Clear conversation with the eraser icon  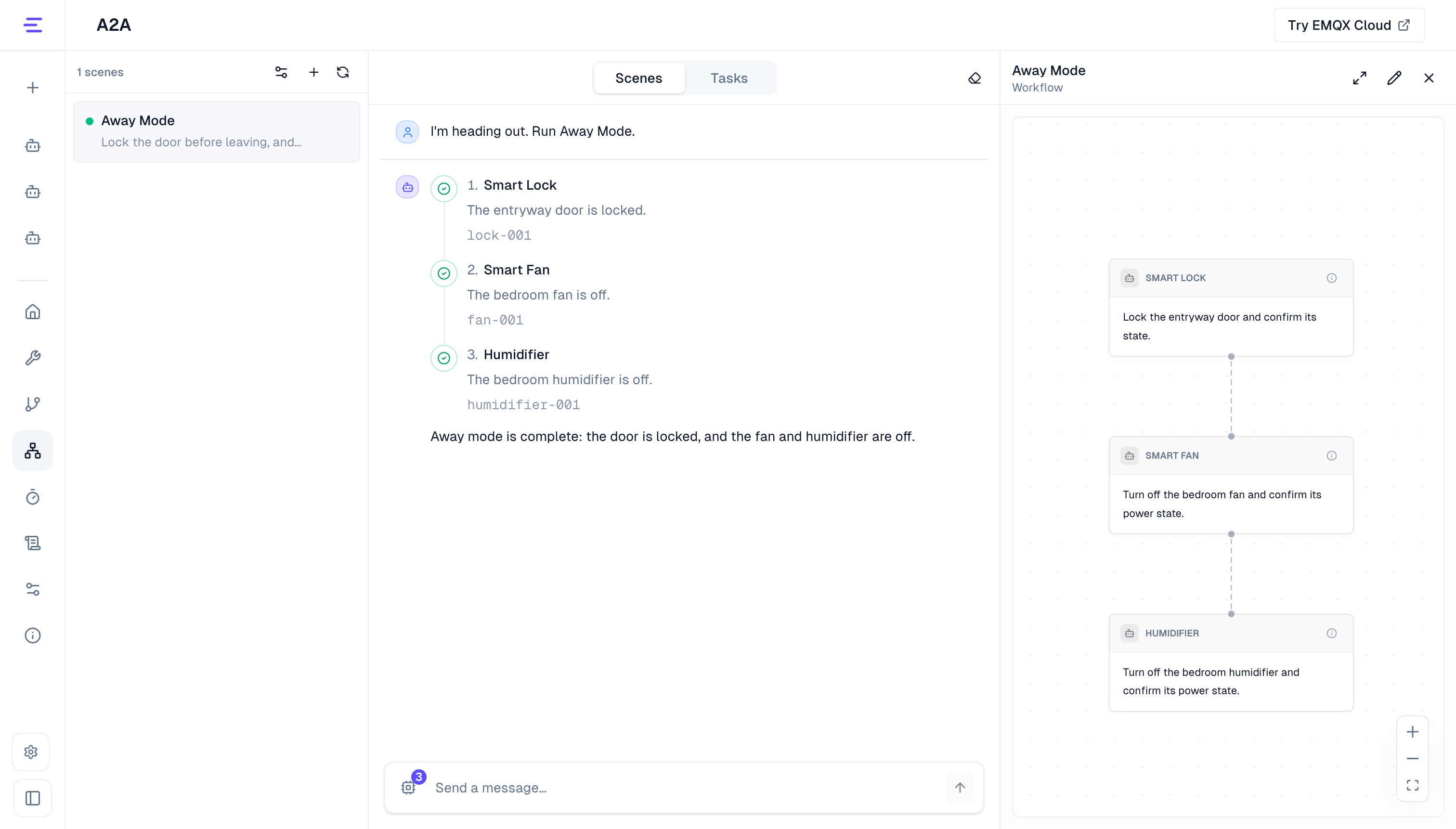974,78
